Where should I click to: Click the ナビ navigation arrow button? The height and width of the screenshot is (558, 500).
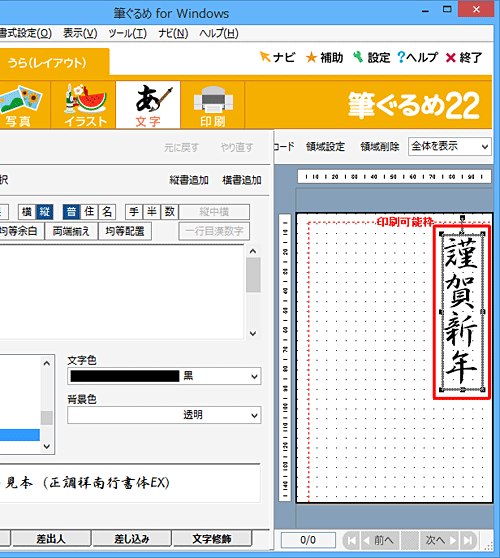click(278, 57)
